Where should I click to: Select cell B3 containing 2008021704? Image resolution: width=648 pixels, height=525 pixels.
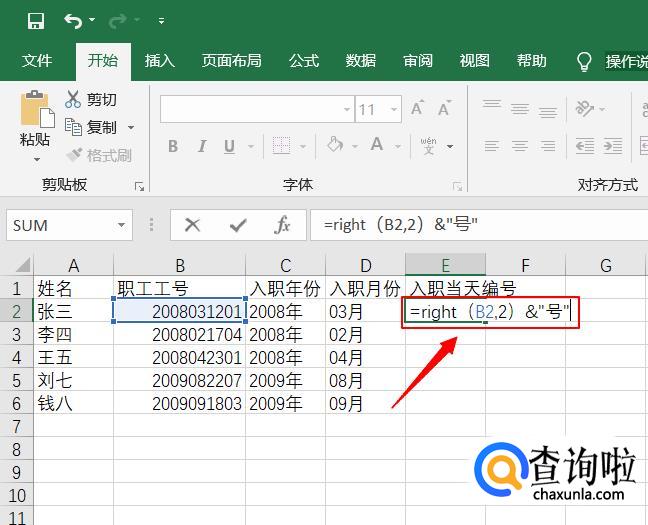pyautogui.click(x=180, y=334)
